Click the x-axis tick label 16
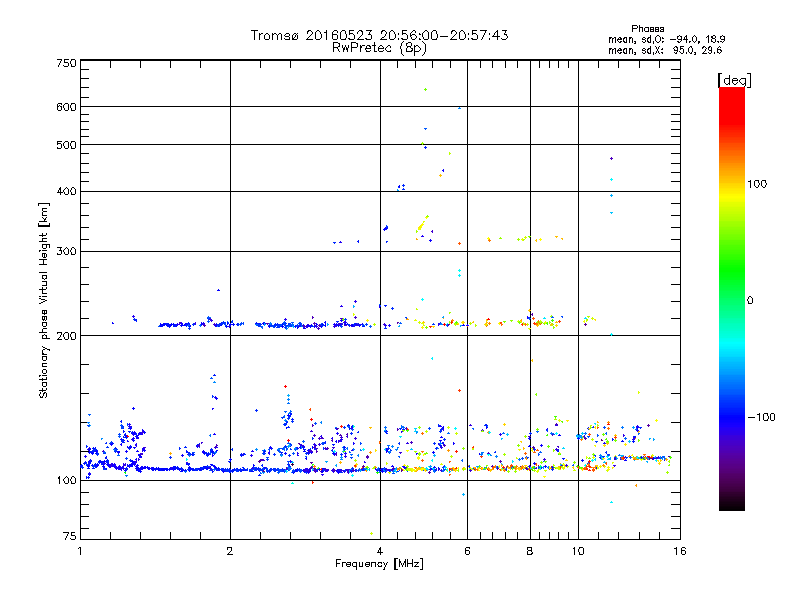 [x=680, y=551]
